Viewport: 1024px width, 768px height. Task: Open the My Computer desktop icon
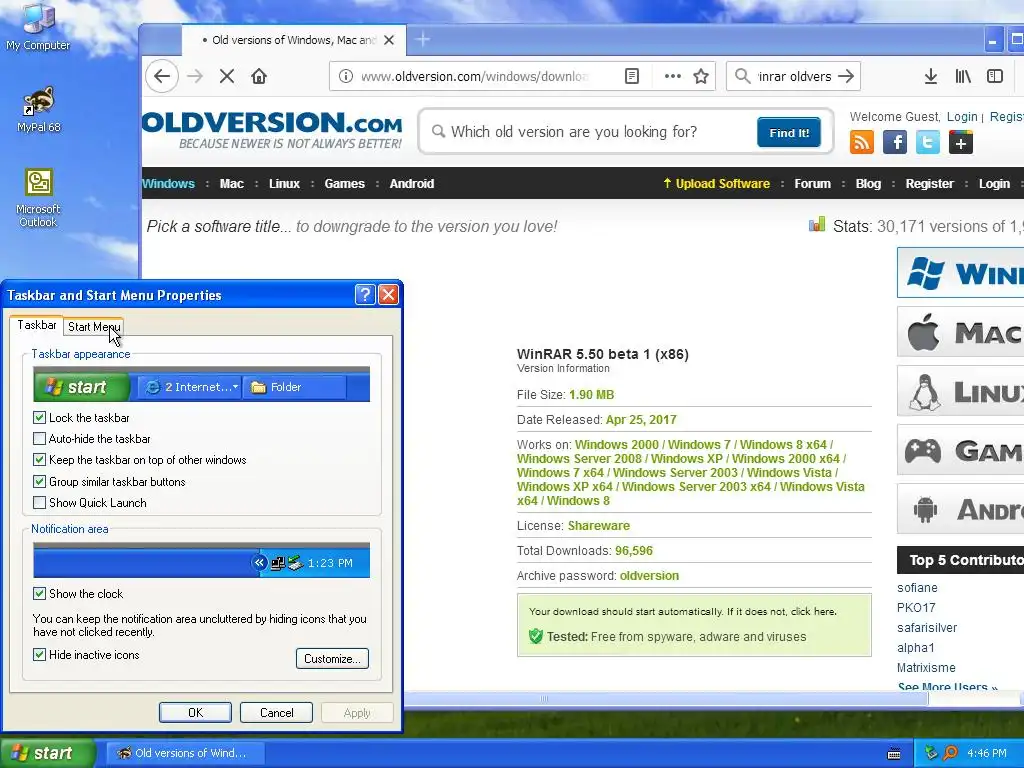tap(38, 26)
